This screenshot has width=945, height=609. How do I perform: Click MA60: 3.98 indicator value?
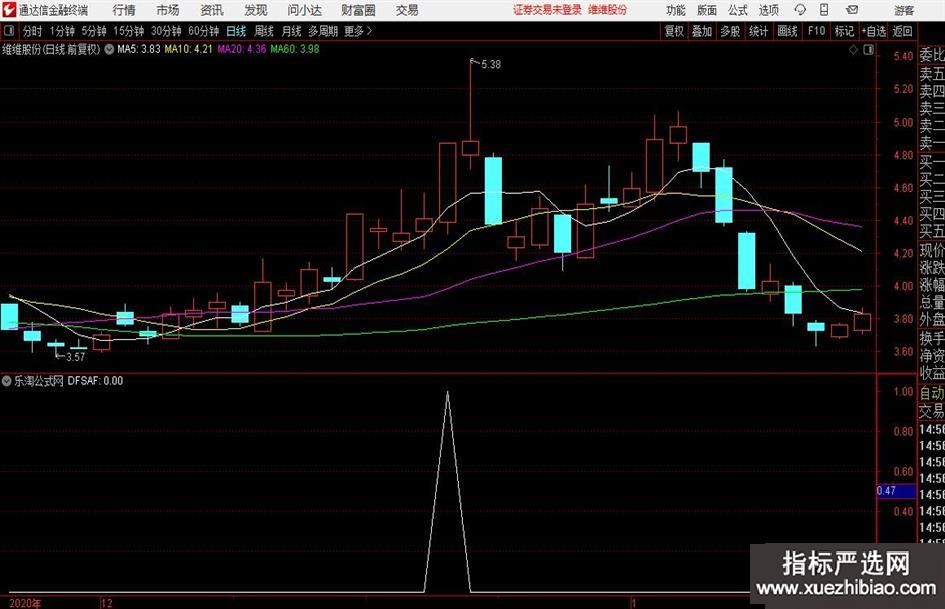tap(295, 49)
